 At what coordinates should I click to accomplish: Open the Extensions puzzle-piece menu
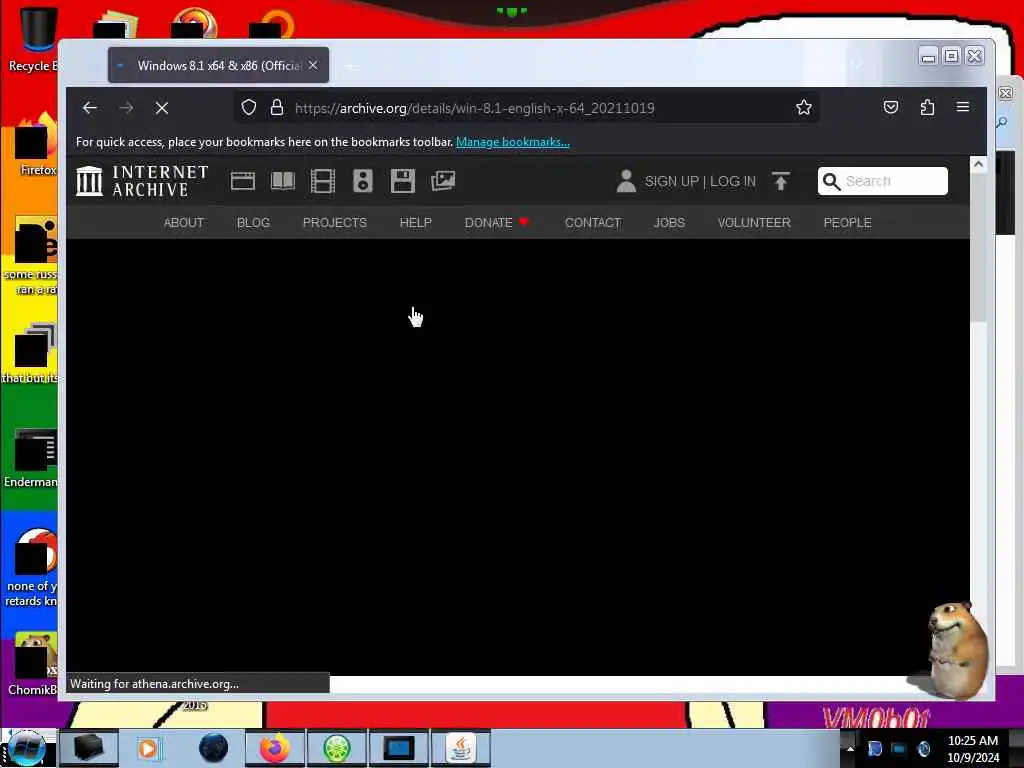click(x=927, y=107)
